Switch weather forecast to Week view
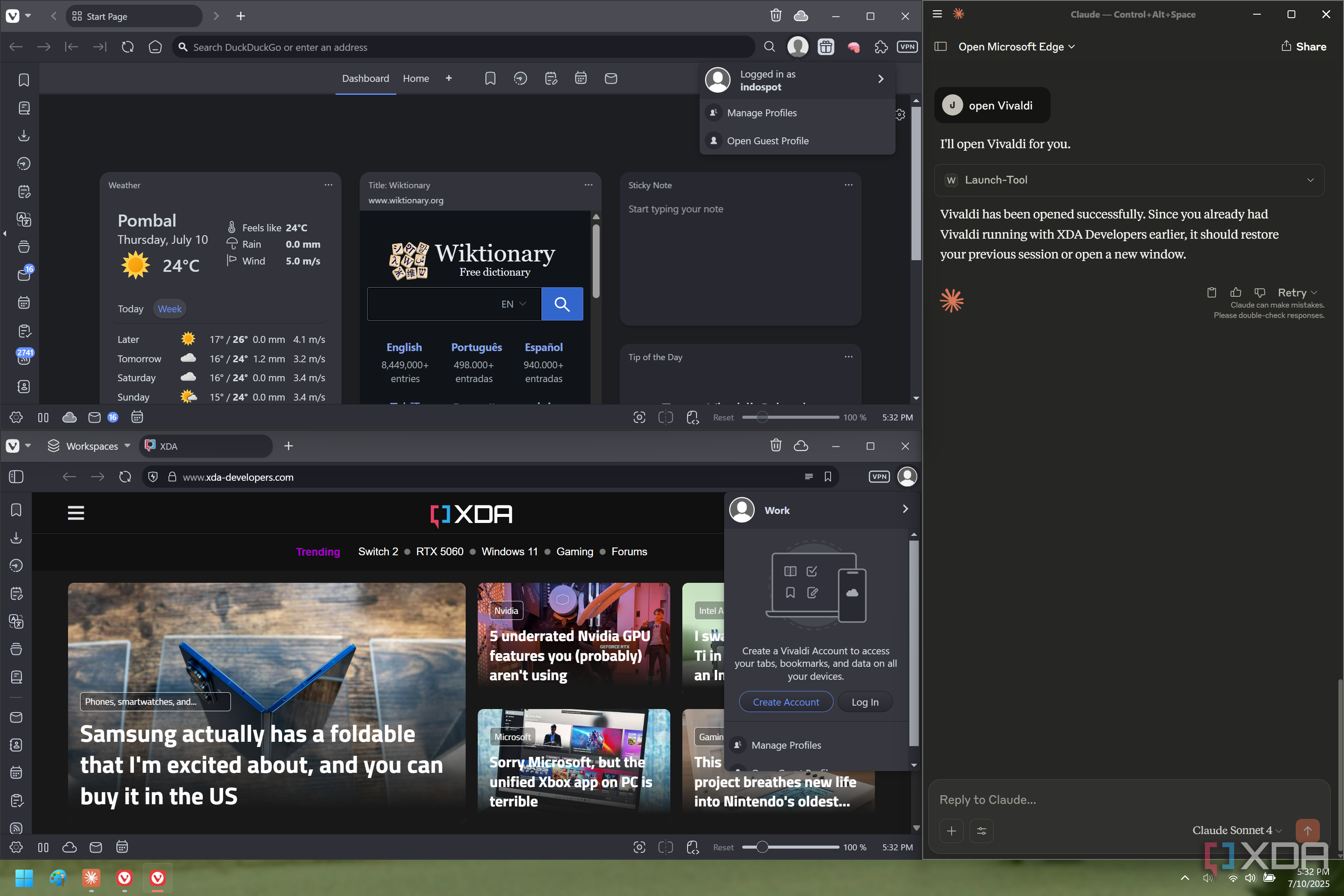Viewport: 1344px width, 896px height. coord(169,308)
